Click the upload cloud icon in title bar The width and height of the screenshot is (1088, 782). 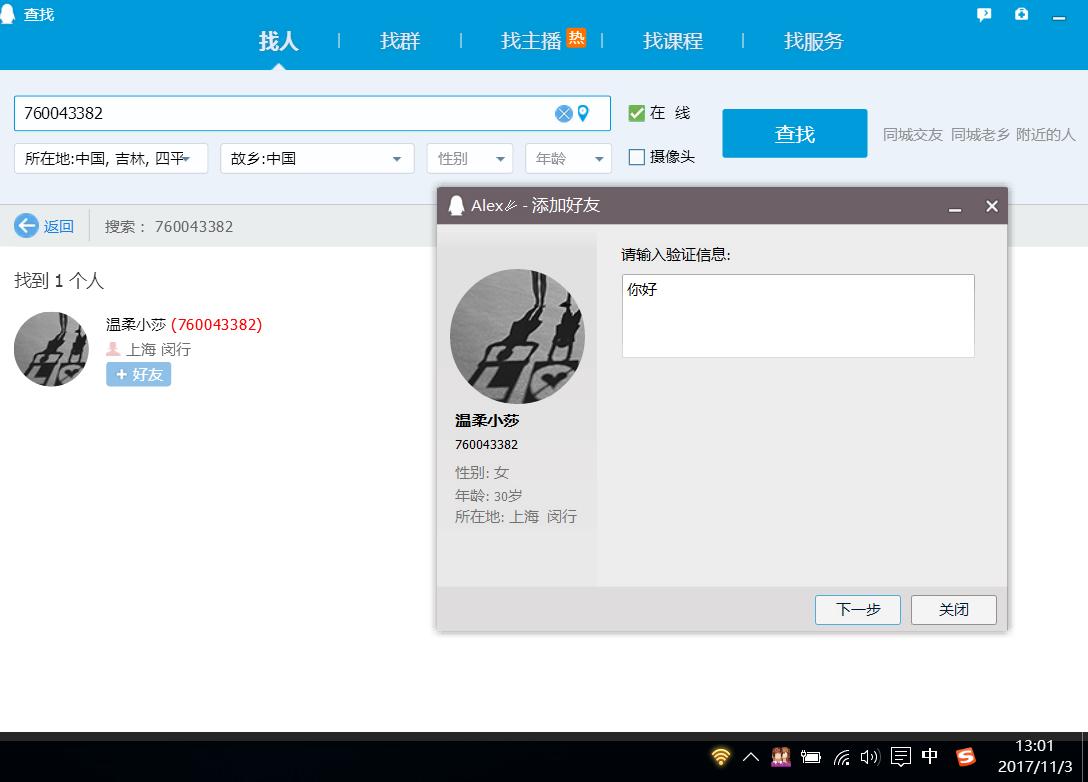[x=1021, y=14]
